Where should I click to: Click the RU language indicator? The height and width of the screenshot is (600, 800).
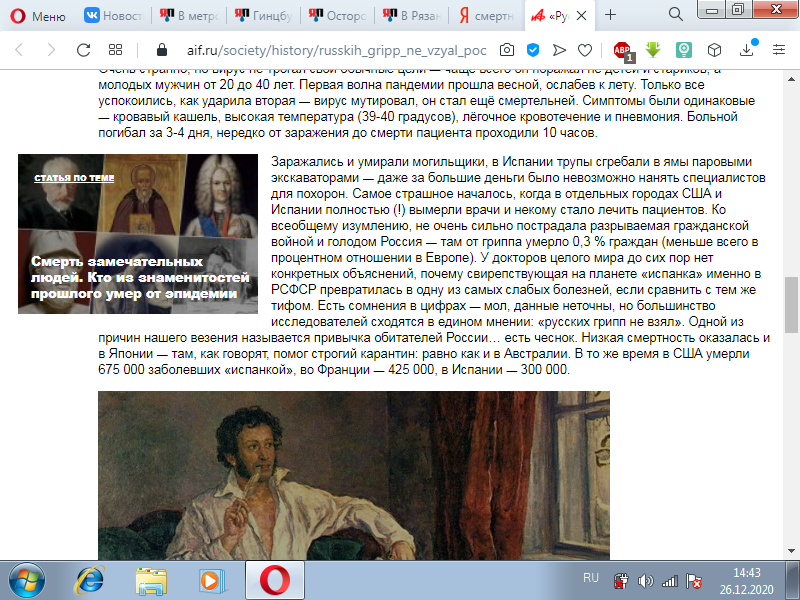click(x=590, y=578)
